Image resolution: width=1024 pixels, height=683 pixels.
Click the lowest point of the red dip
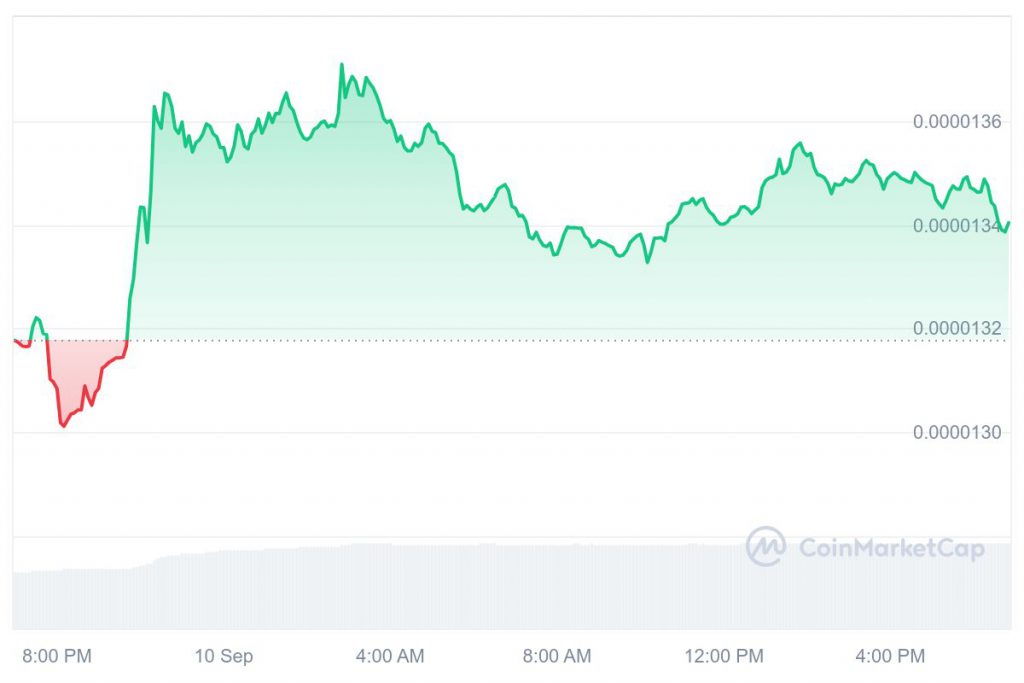[63, 426]
